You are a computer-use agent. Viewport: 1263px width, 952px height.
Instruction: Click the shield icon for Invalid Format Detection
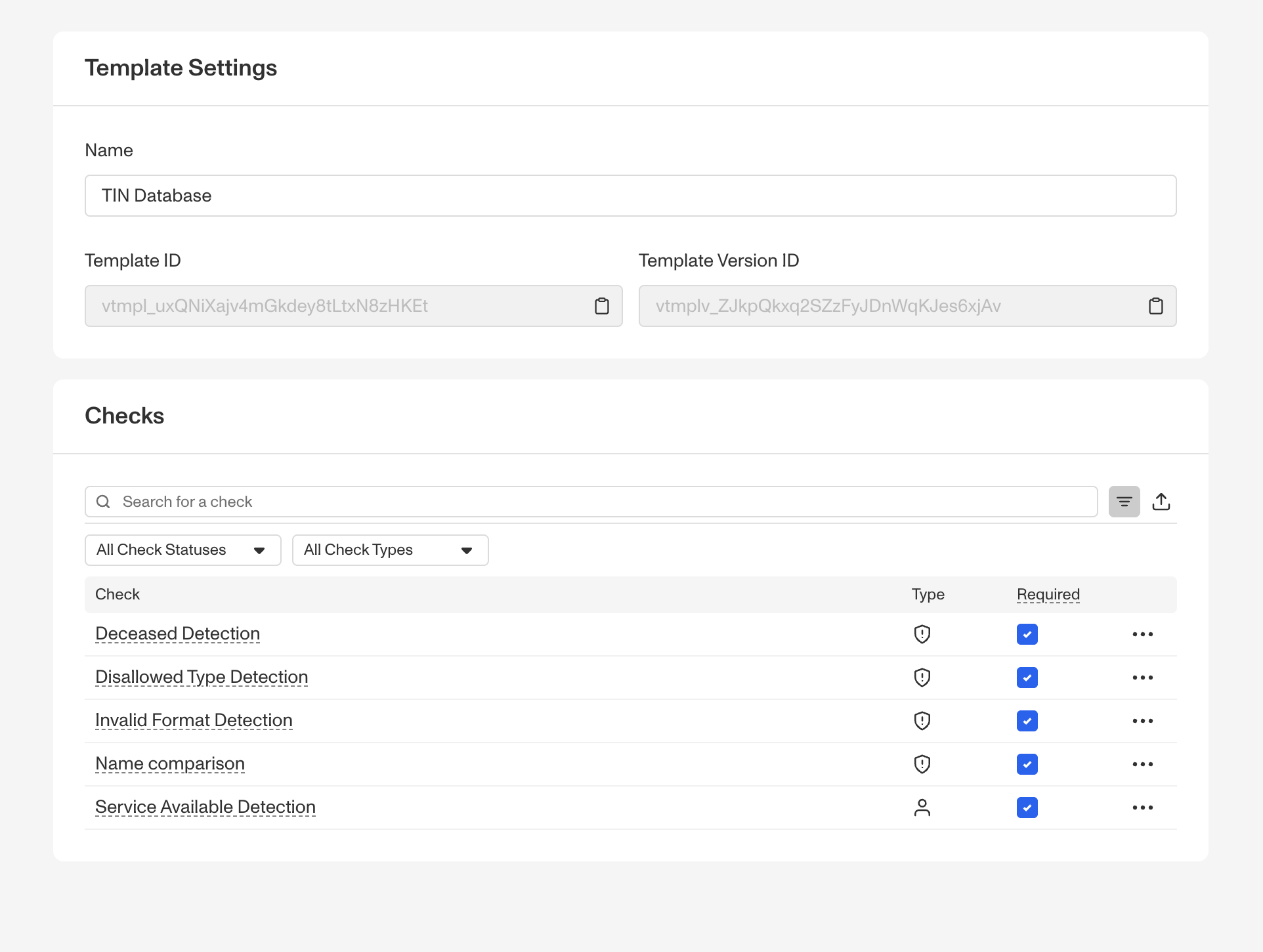point(922,721)
